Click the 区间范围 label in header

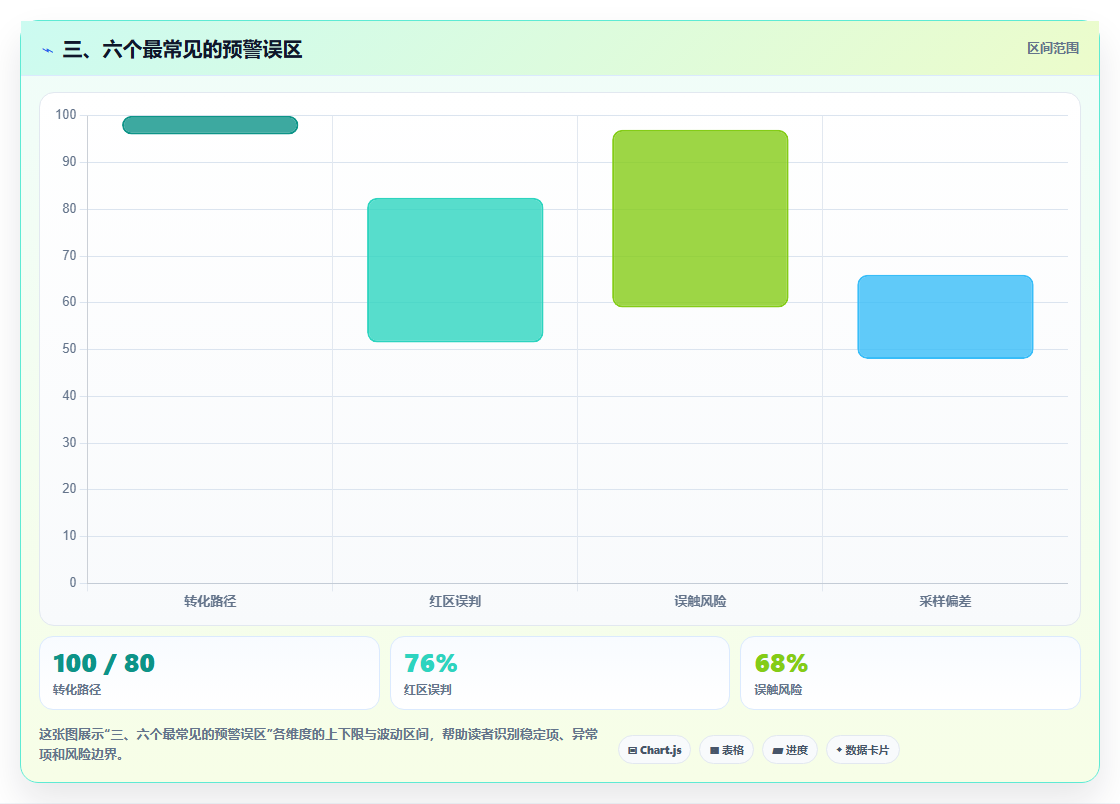pyautogui.click(x=1053, y=49)
